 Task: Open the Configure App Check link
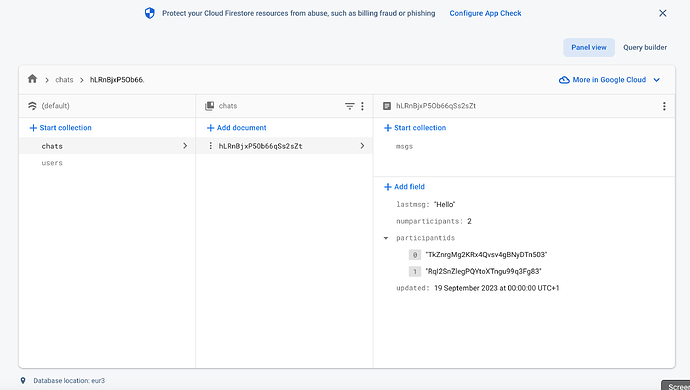coord(485,13)
